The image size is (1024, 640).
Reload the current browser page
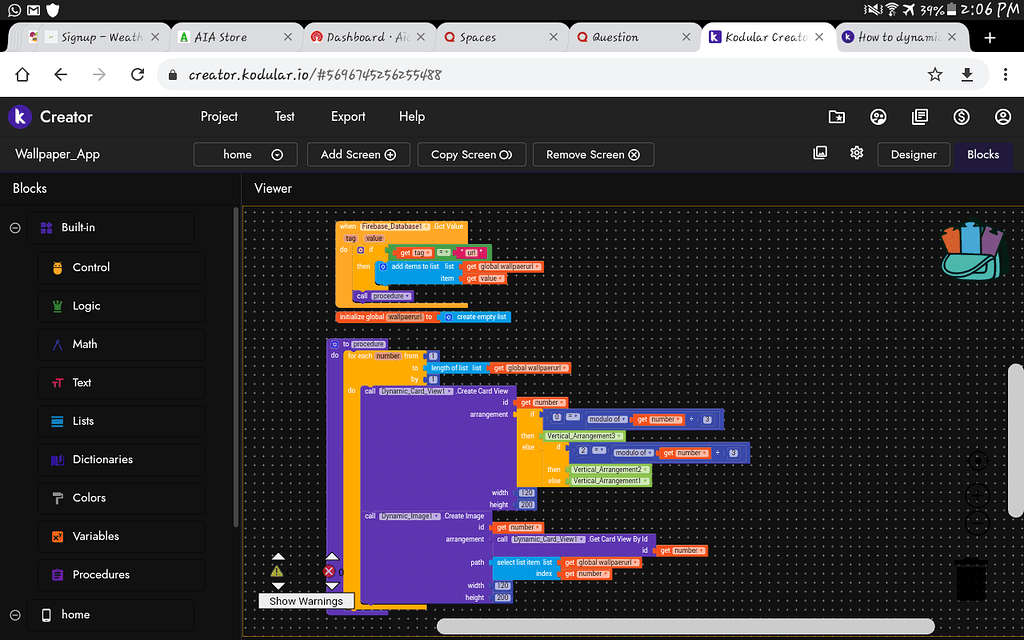tap(137, 74)
